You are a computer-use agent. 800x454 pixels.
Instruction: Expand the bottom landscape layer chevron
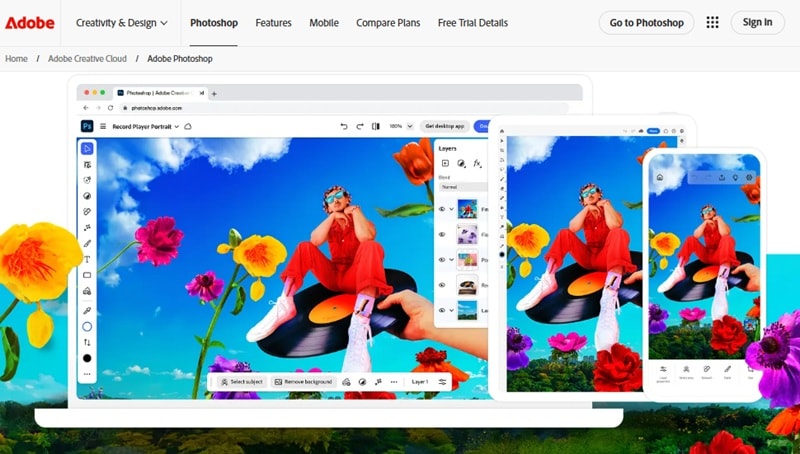[x=452, y=310]
